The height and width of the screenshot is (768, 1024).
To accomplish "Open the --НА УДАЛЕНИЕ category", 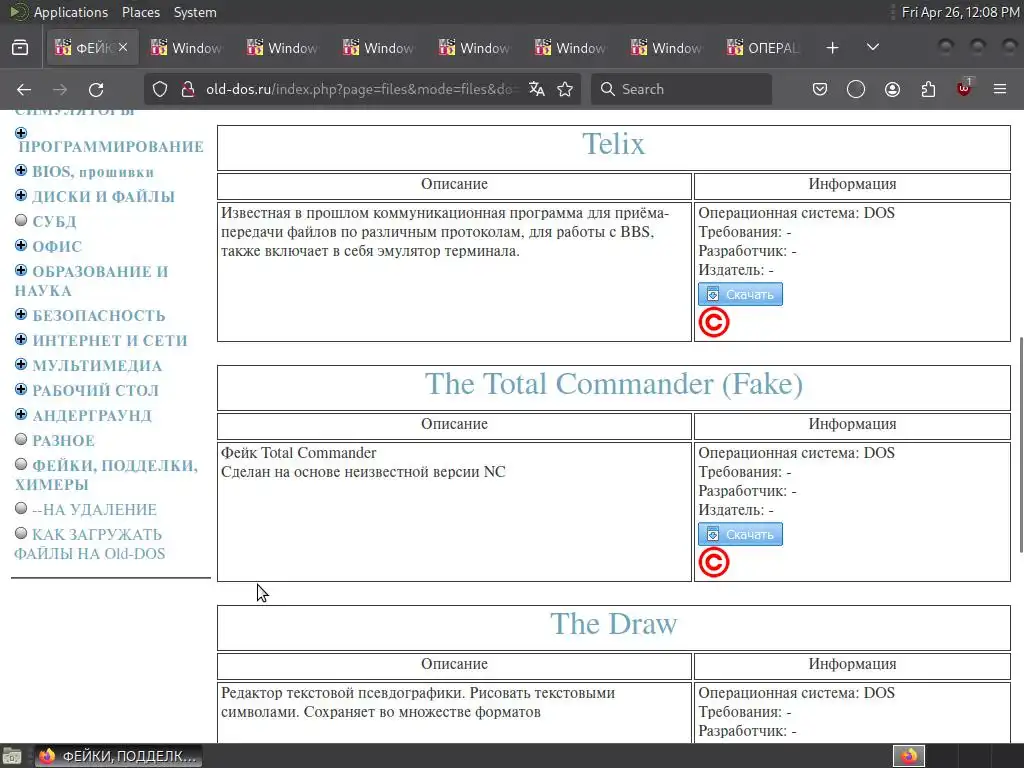I will coord(95,510).
